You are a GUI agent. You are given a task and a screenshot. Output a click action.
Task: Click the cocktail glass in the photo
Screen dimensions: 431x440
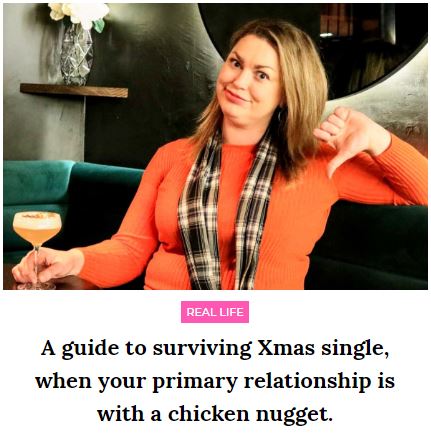(x=37, y=249)
